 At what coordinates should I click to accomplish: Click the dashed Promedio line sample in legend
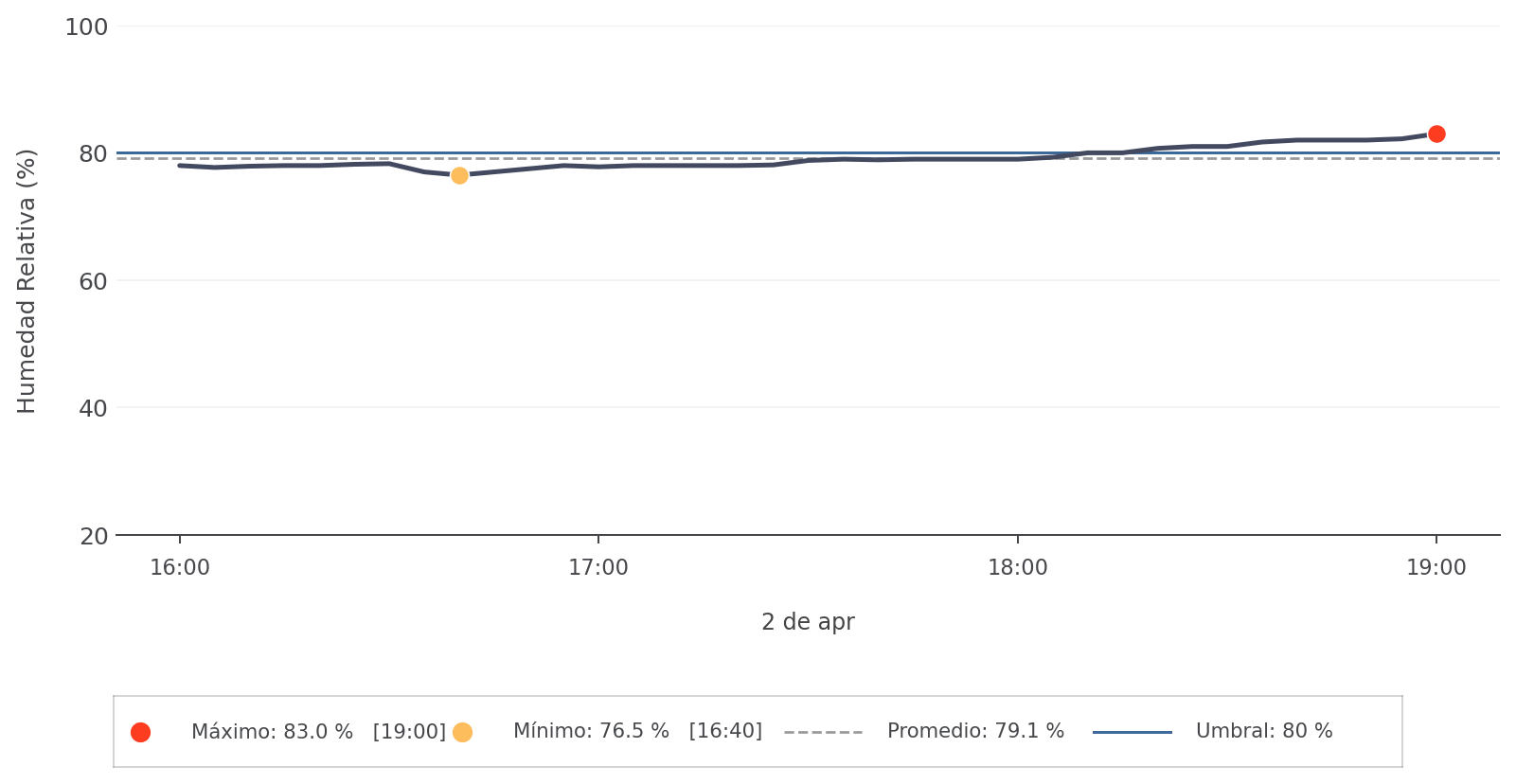pos(823,732)
